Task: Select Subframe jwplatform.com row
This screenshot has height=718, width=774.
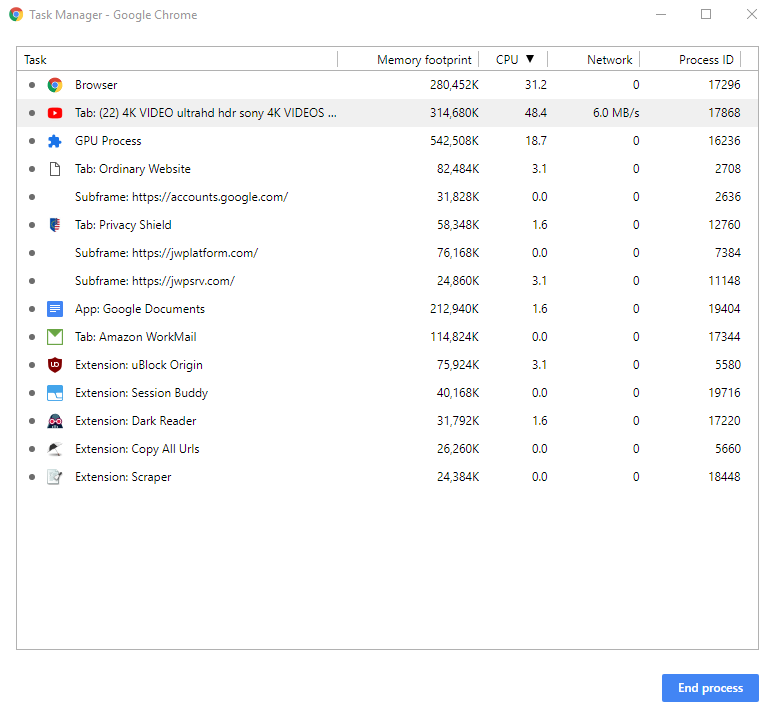Action: pos(387,253)
